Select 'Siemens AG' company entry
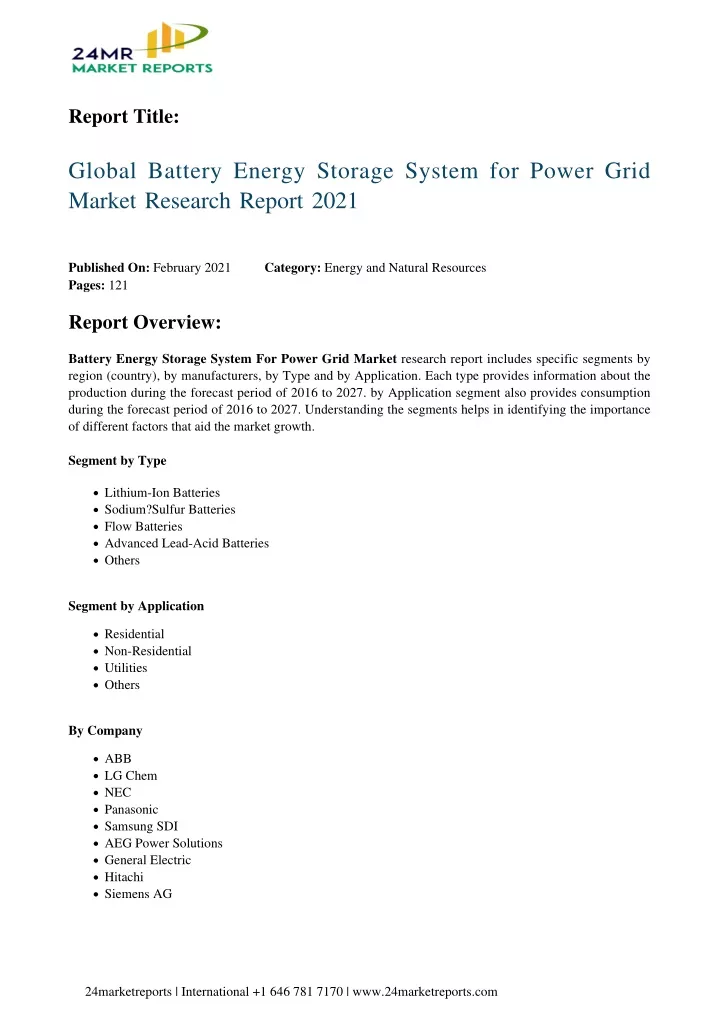719x1017 pixels. (x=138, y=894)
